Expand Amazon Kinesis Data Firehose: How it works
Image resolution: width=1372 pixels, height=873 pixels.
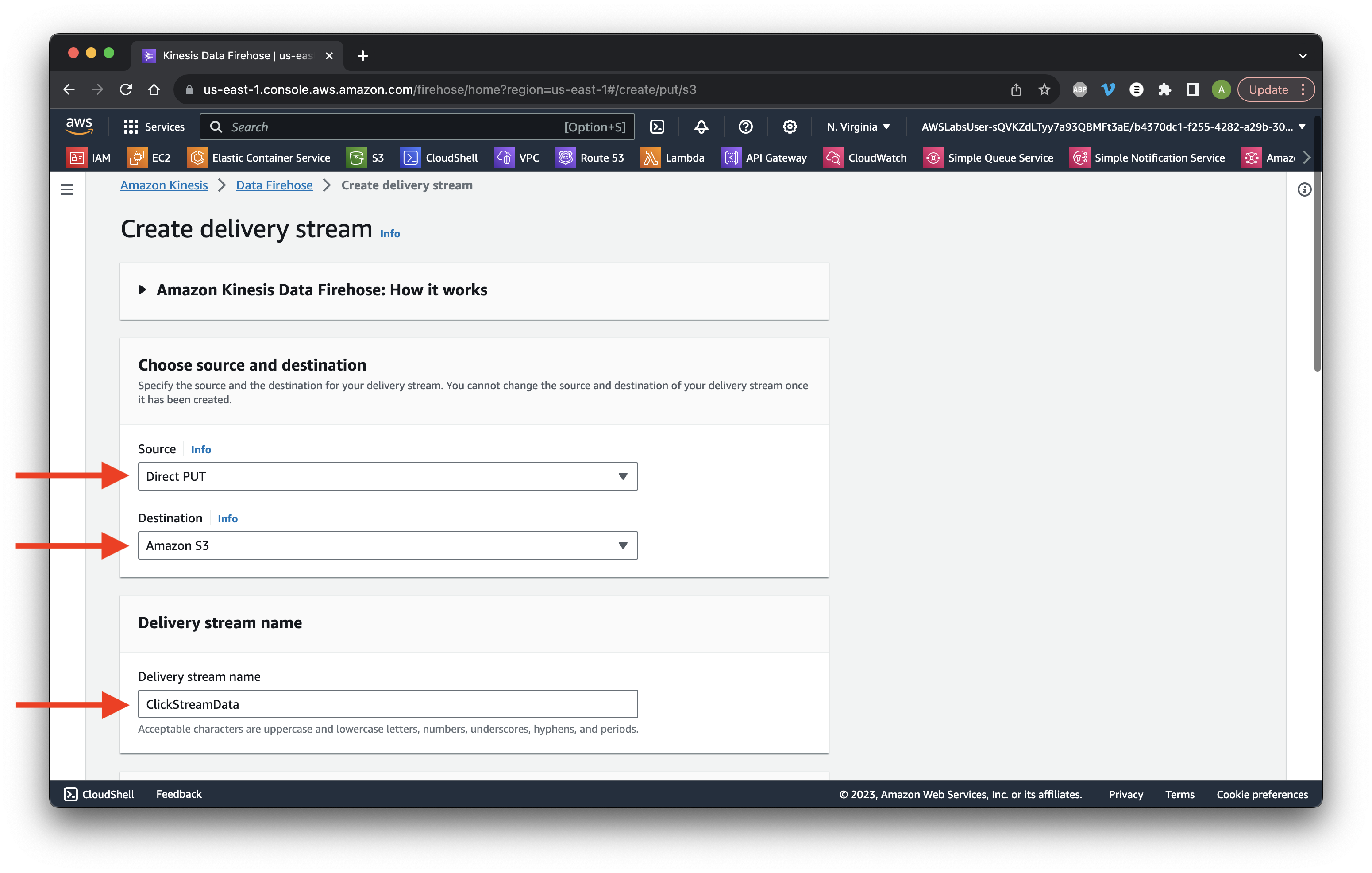(313, 290)
